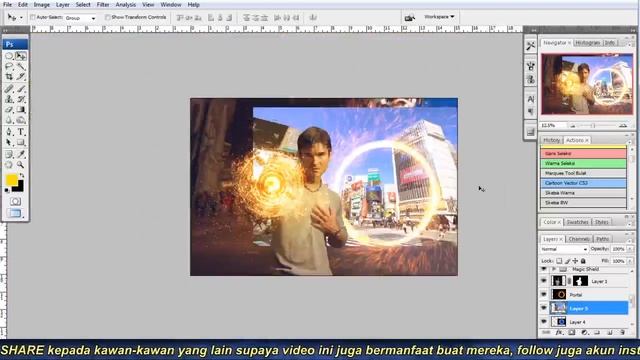The width and height of the screenshot is (640, 360).
Task: Select the Rectangle shape tool
Action: coord(21,142)
